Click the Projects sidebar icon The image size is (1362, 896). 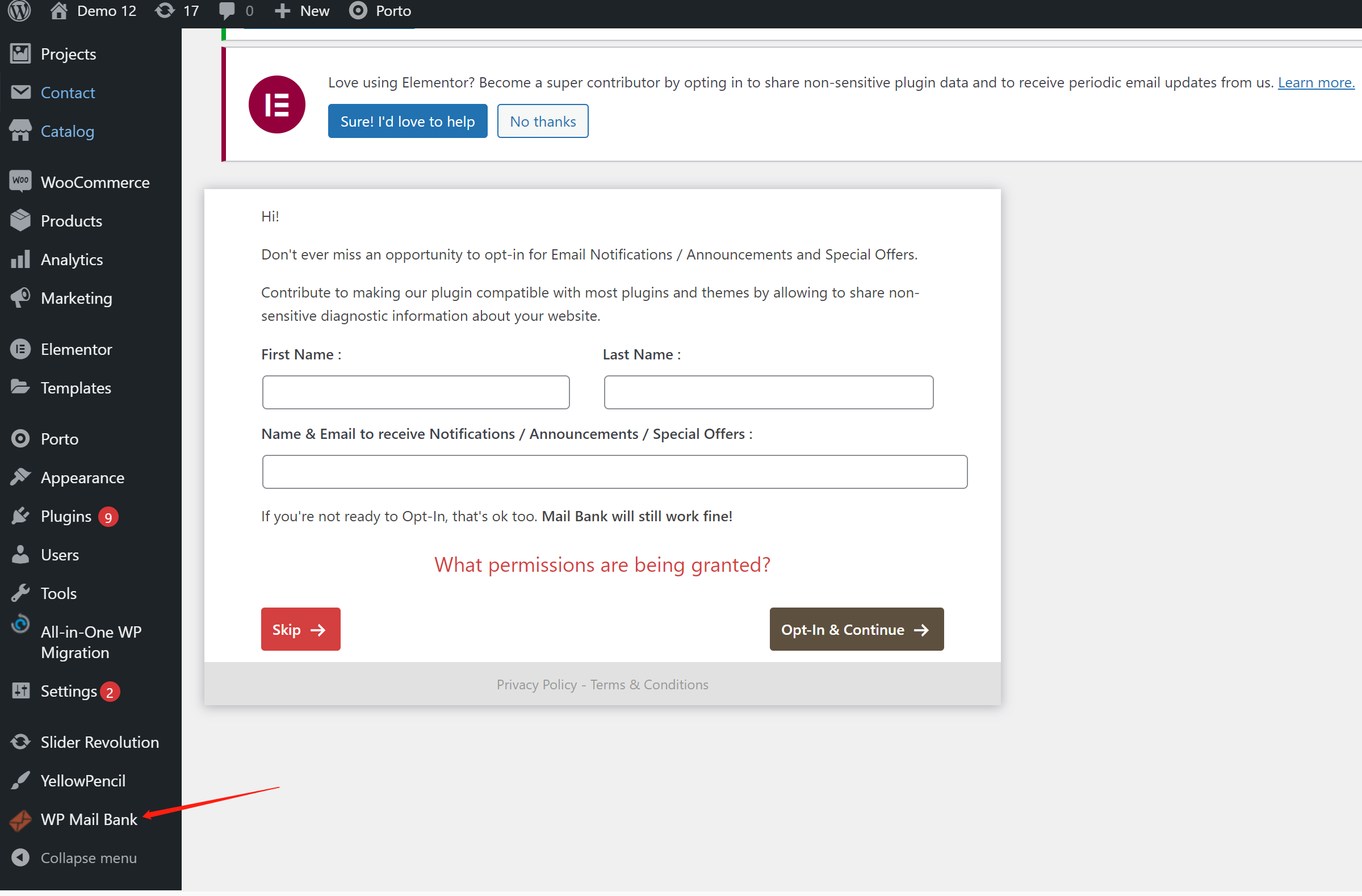20,54
